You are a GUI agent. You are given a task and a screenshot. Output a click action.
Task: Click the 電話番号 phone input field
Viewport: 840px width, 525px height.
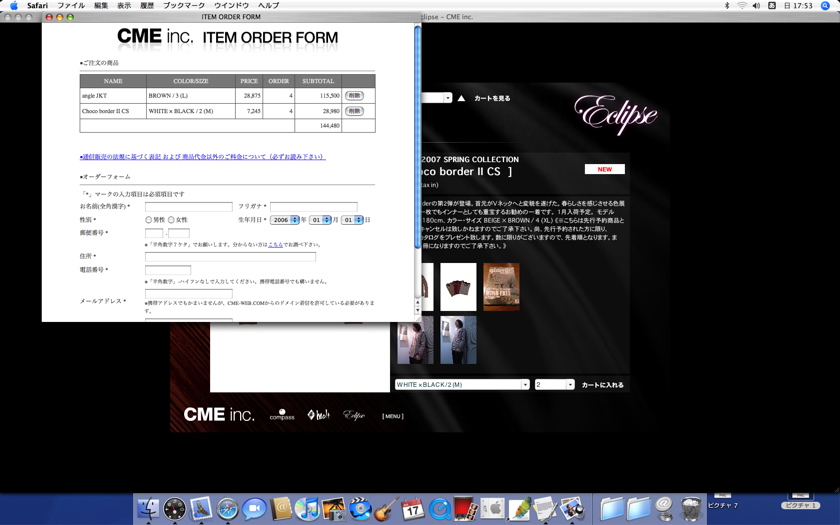(168, 270)
